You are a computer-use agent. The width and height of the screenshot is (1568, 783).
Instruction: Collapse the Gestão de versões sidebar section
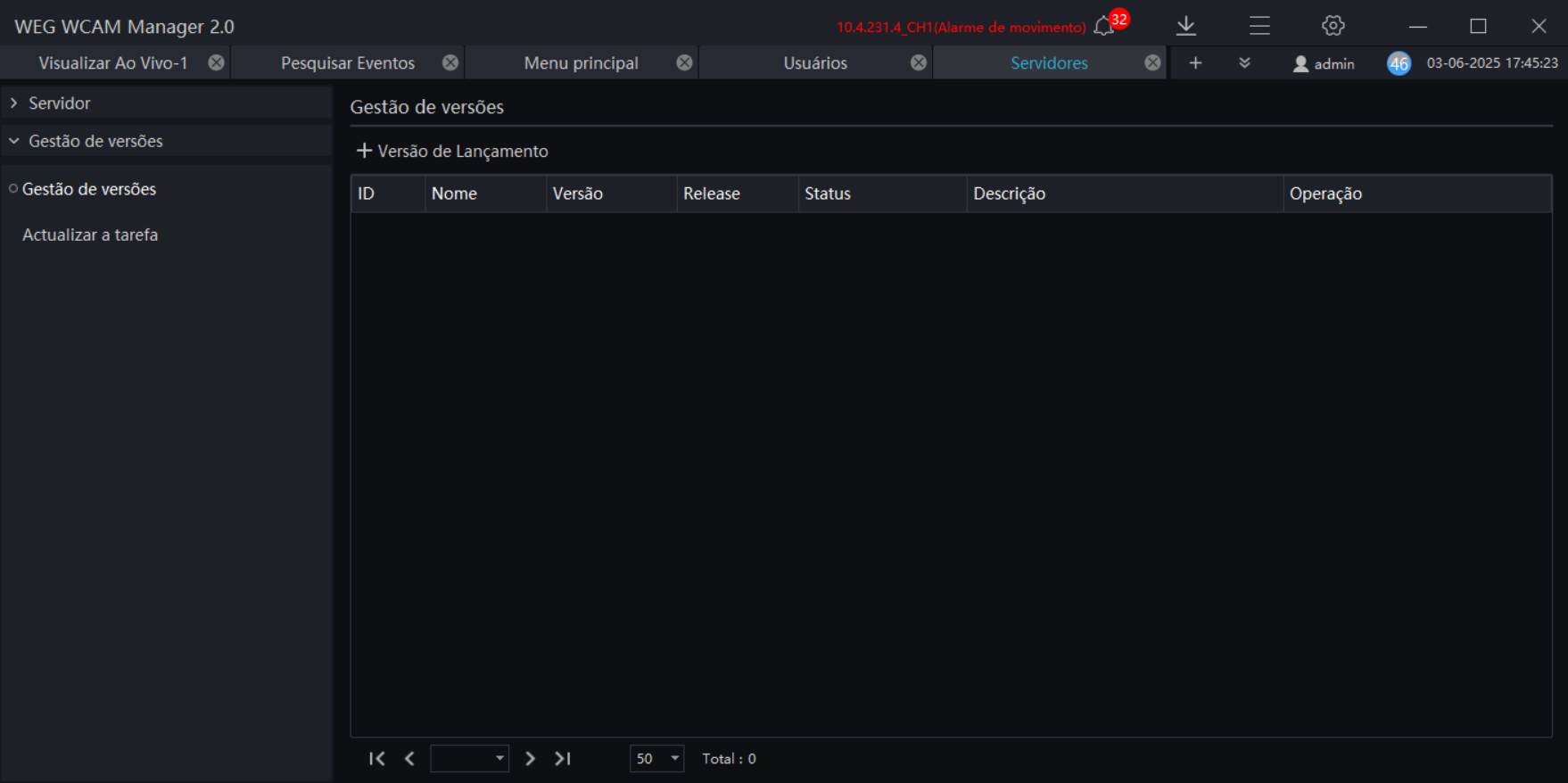(x=166, y=141)
